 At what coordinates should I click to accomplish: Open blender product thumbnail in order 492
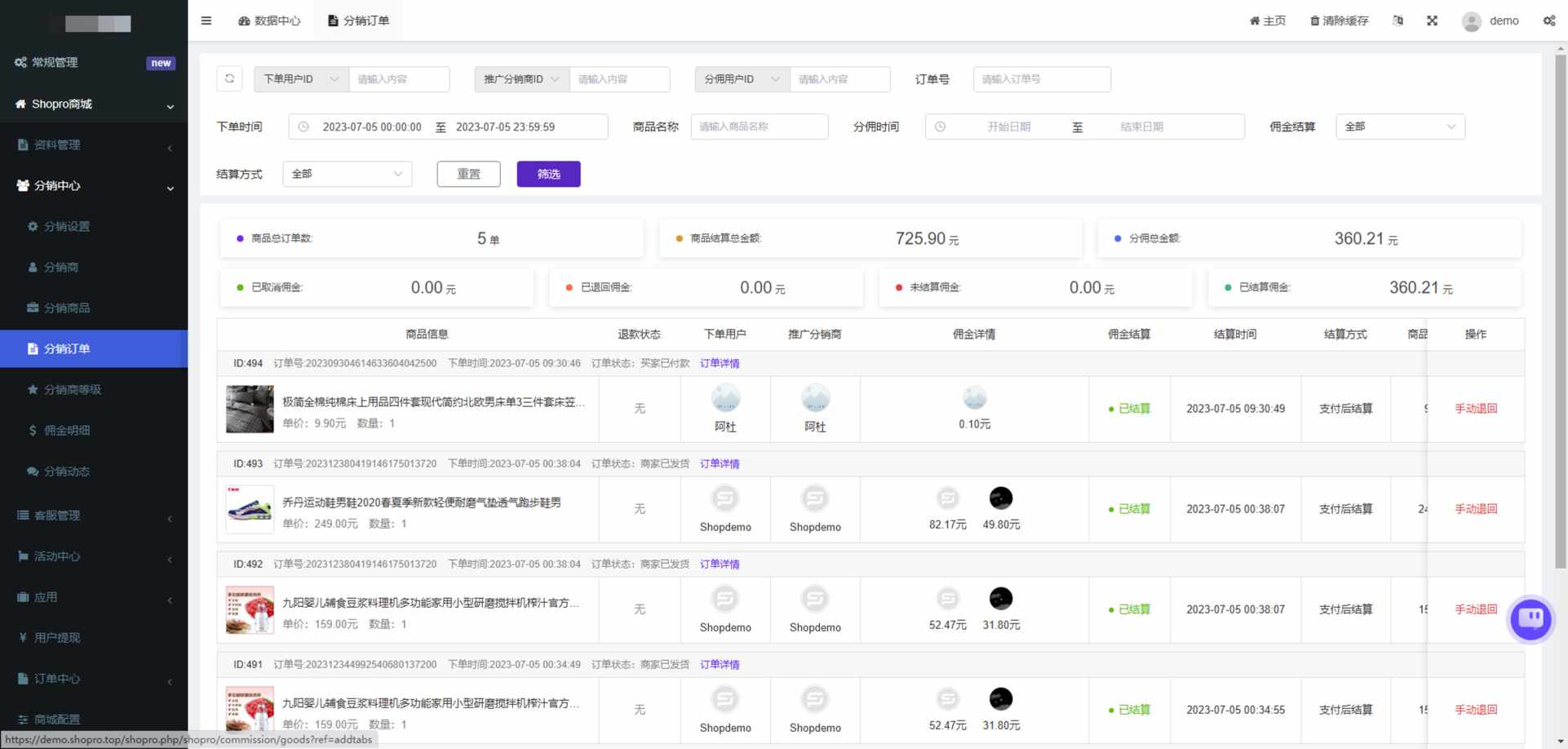coord(250,609)
